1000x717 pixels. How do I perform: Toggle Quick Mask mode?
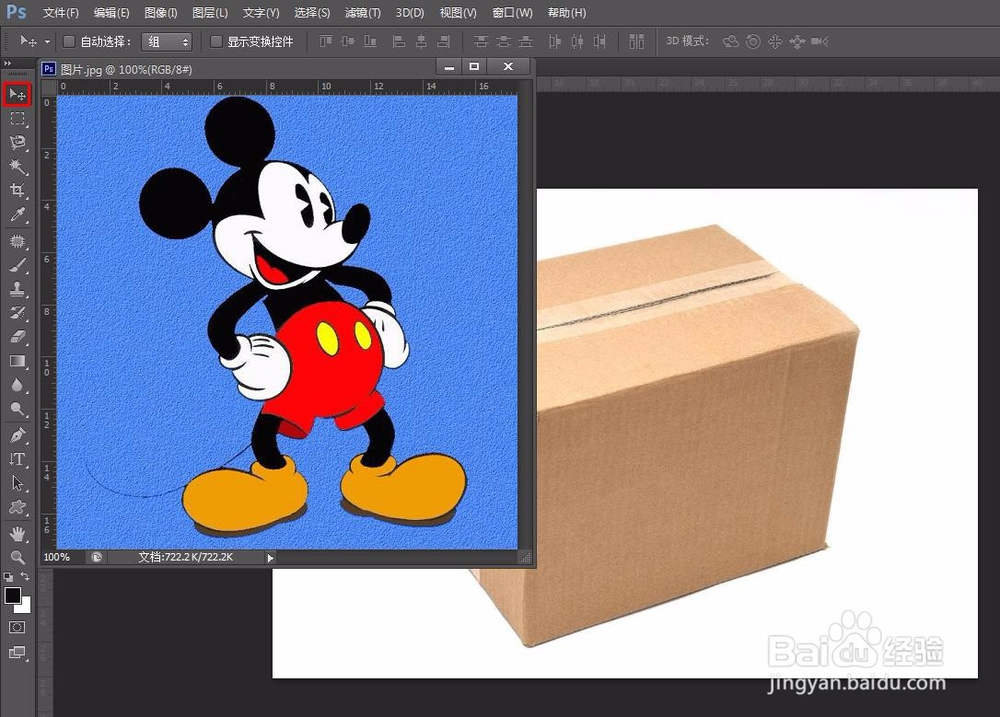17,627
